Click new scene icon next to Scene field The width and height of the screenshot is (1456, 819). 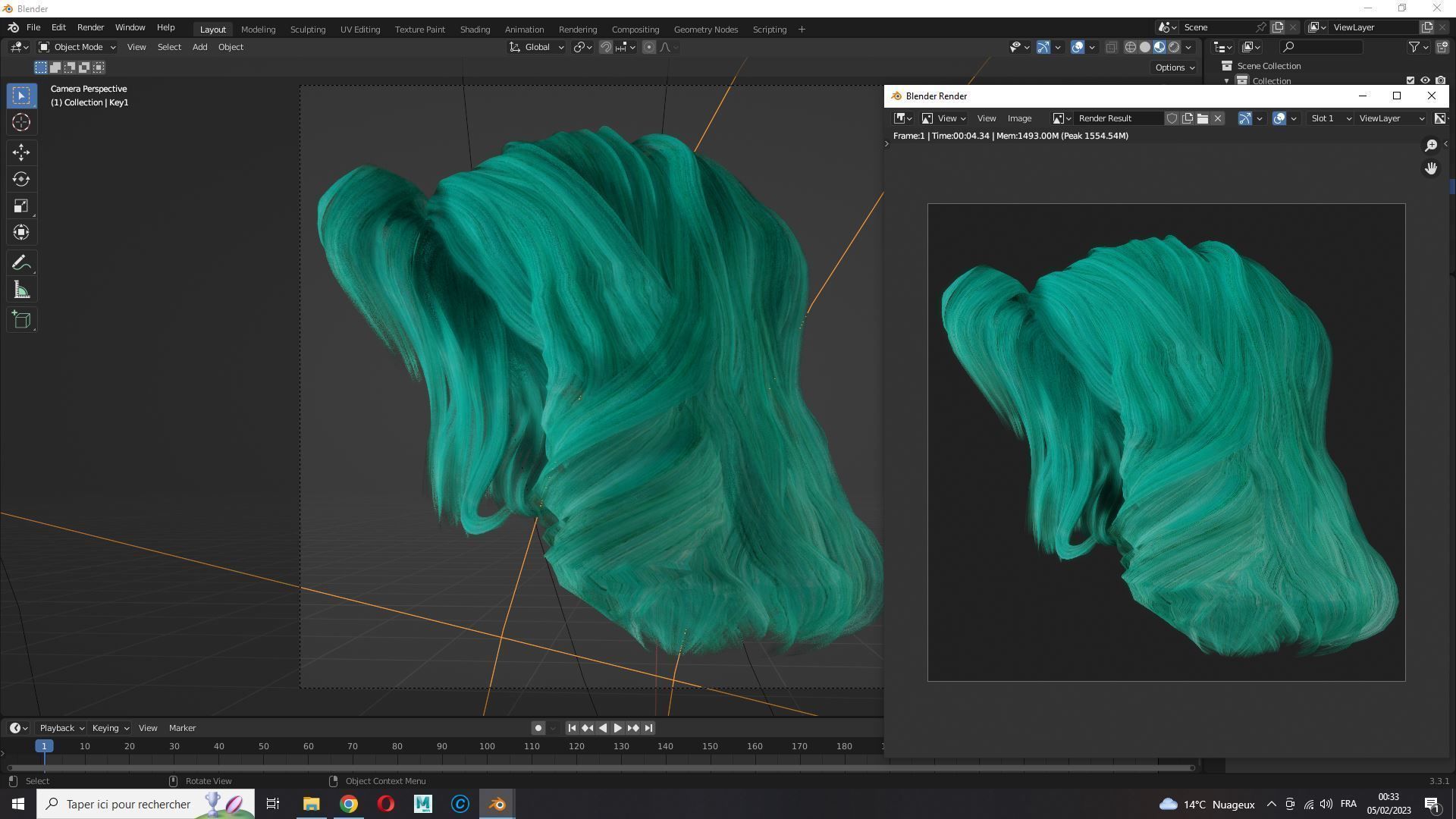(x=1278, y=27)
